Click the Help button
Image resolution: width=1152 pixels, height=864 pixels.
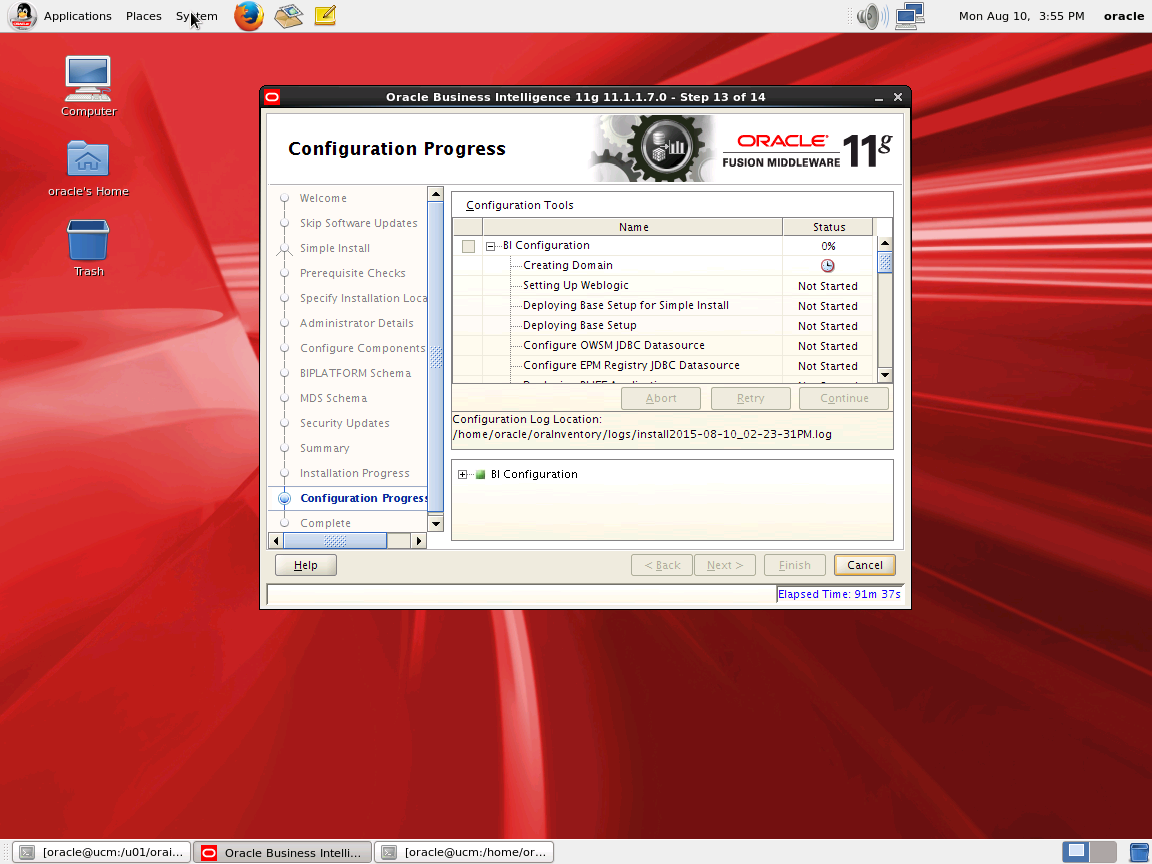306,565
